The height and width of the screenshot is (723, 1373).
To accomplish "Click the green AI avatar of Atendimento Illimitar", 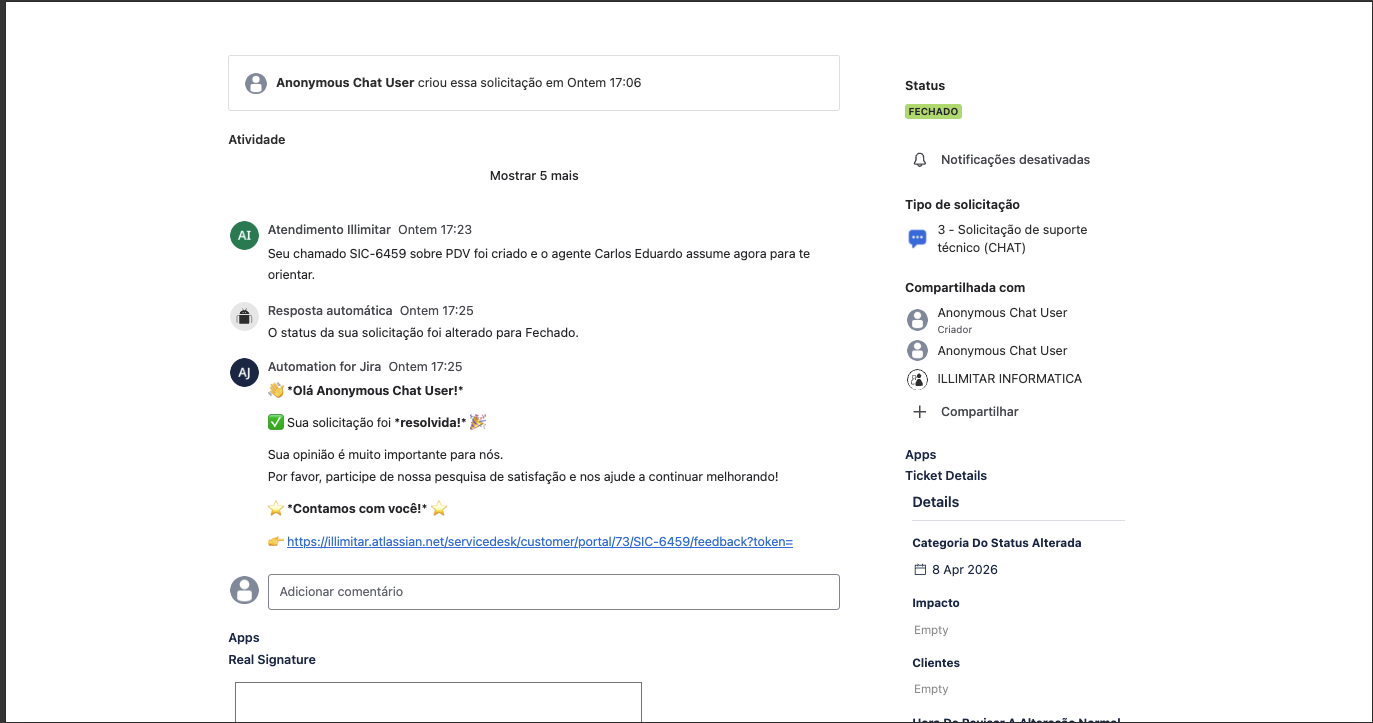I will (x=244, y=236).
